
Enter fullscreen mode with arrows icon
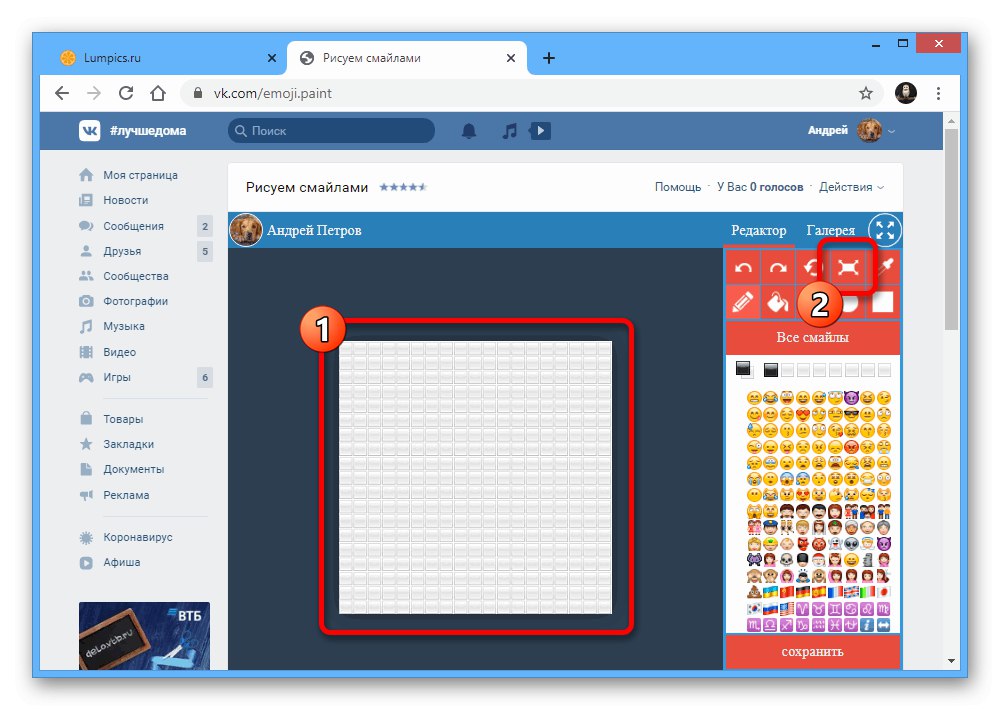pyautogui.click(x=885, y=230)
